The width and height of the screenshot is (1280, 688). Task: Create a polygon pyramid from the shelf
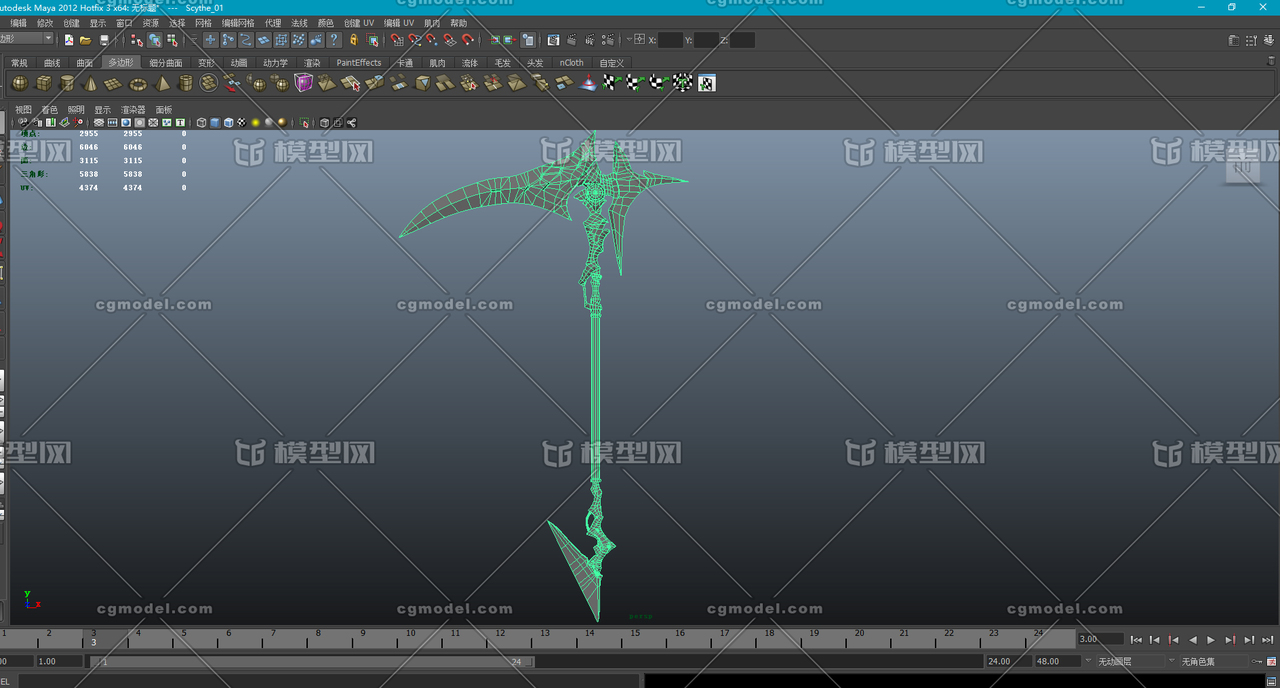(161, 83)
